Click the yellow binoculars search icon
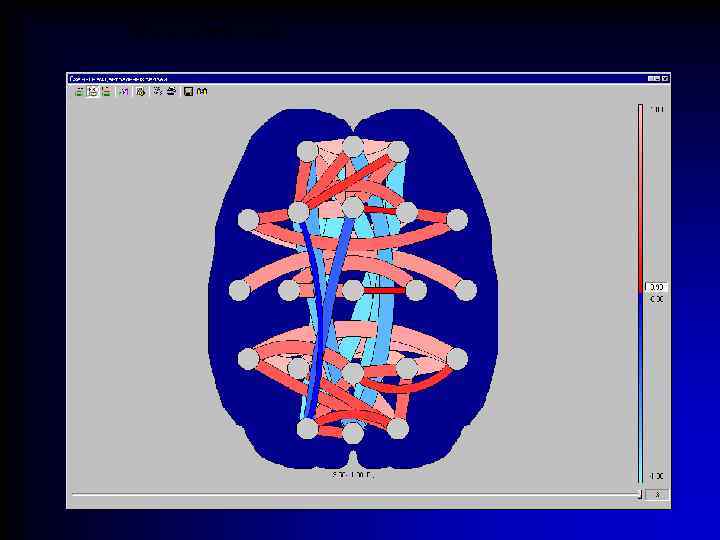 202,91
